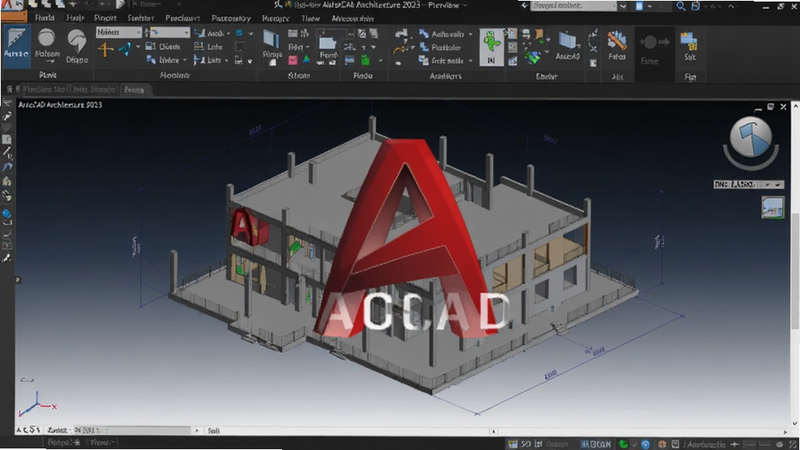
Task: Click the back arrow left of the search box
Action: pyautogui.click(x=524, y=6)
